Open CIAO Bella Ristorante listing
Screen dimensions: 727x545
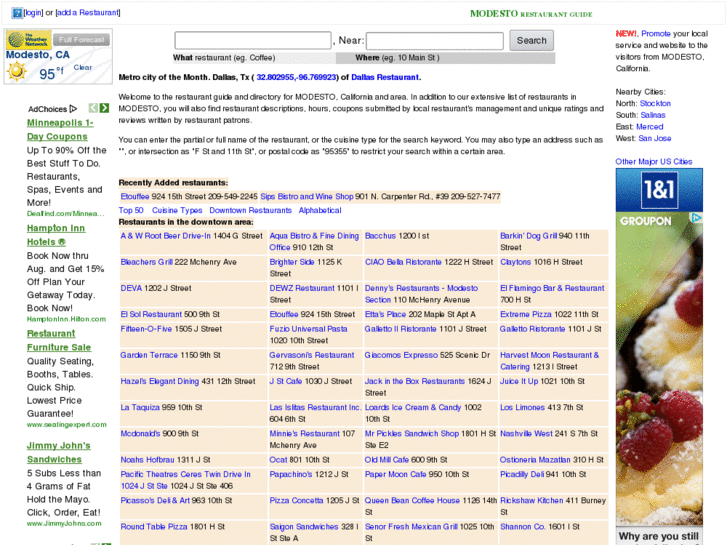tap(403, 262)
